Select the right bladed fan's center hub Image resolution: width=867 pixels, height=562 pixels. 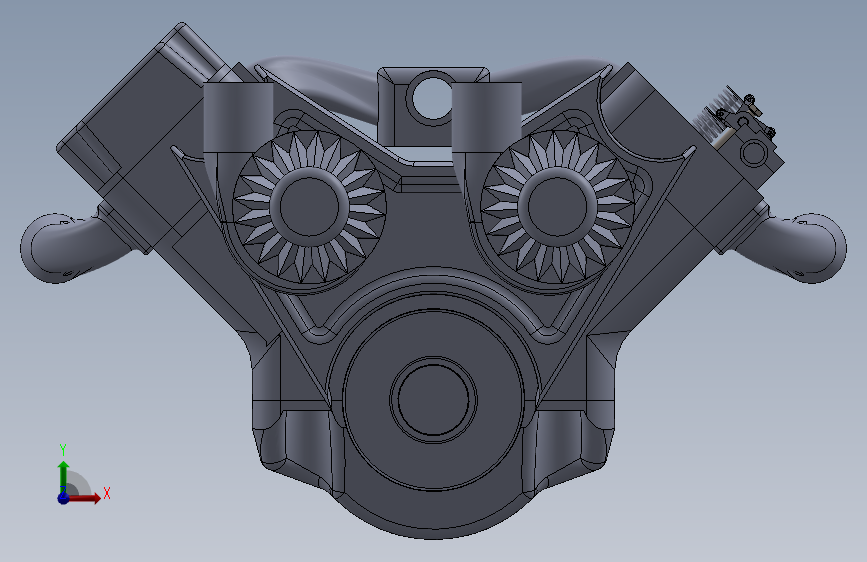point(557,206)
